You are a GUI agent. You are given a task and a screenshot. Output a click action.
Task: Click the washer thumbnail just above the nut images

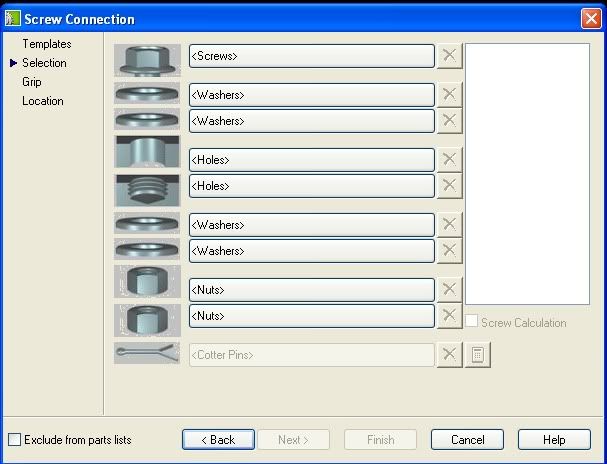click(147, 249)
